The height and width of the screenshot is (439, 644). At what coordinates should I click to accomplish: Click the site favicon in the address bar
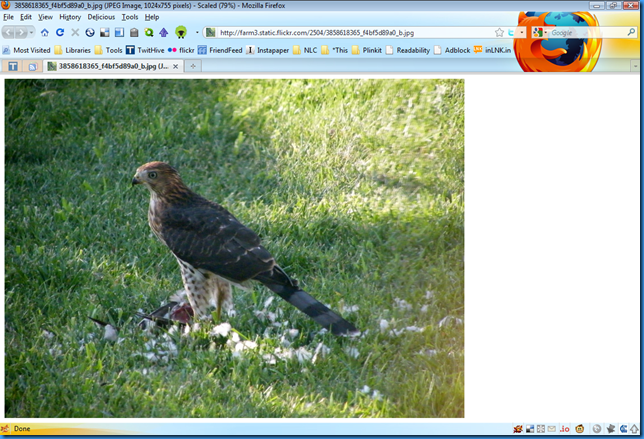pos(211,32)
